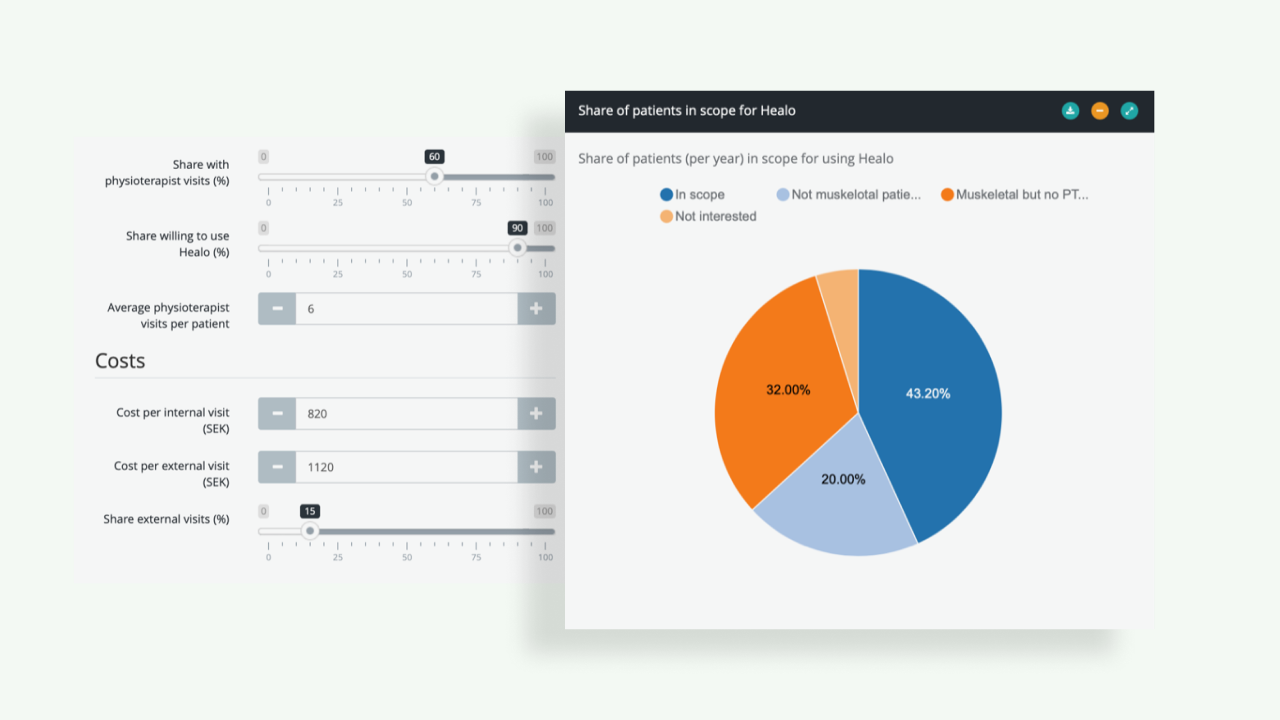Click the expand icon in chart header
Screen dimensions: 1280x720
1129,111
